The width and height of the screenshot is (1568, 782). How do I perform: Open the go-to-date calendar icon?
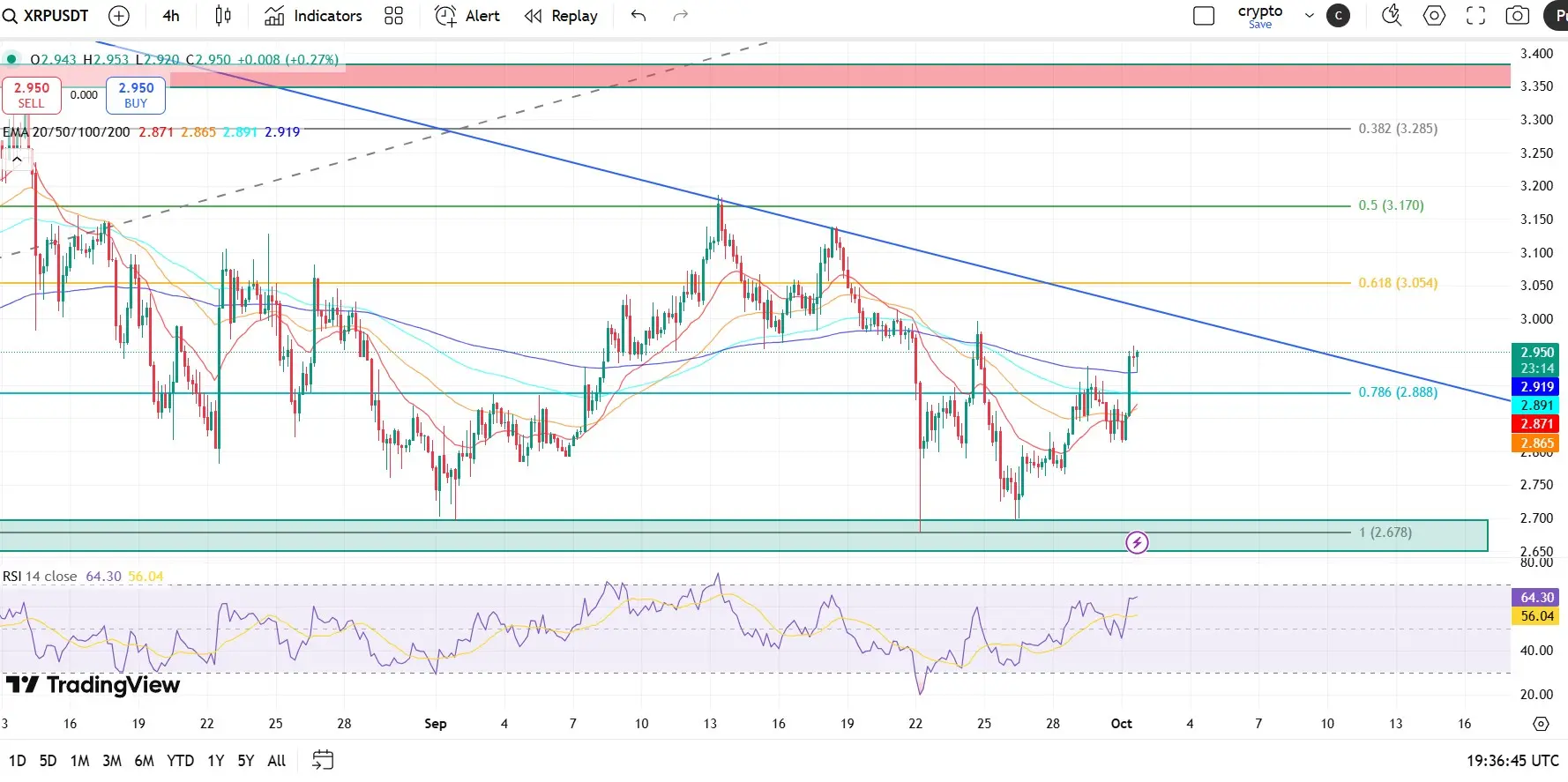pos(323,760)
